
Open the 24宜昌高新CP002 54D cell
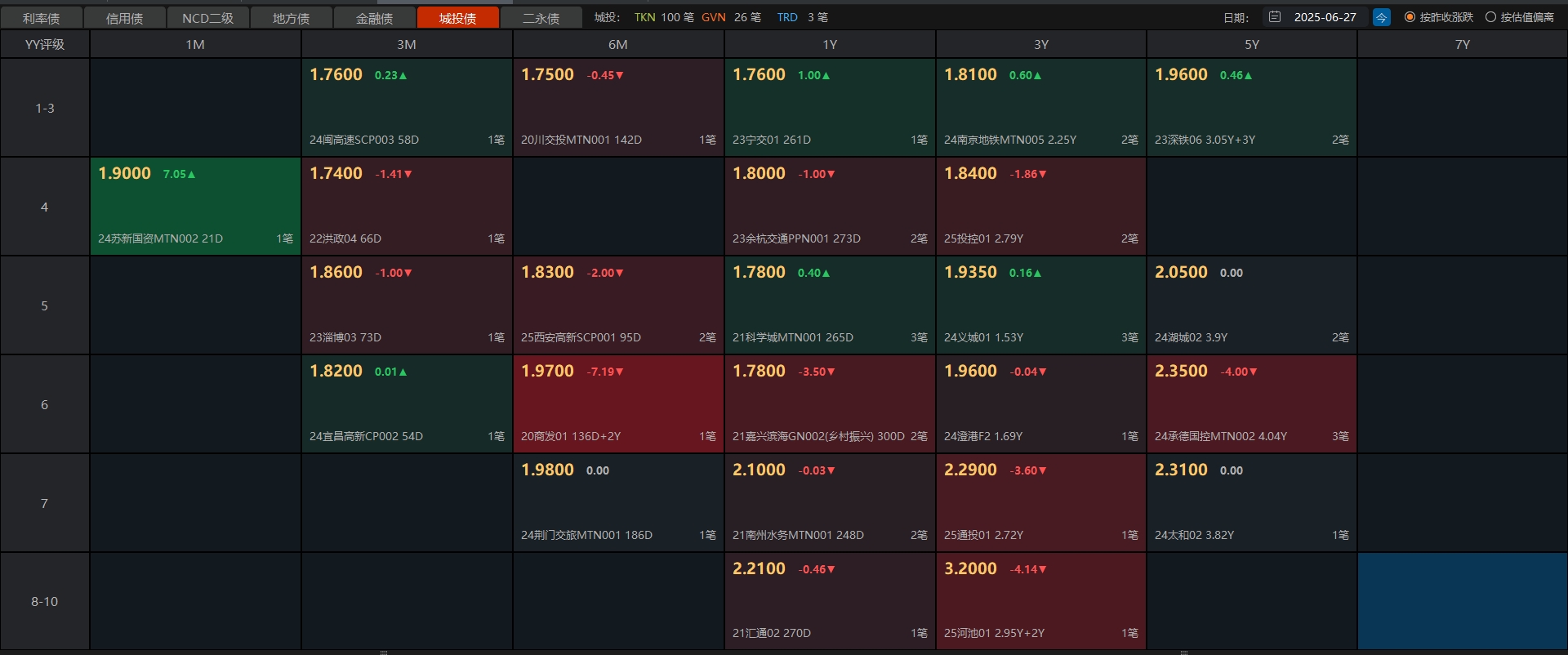point(407,404)
